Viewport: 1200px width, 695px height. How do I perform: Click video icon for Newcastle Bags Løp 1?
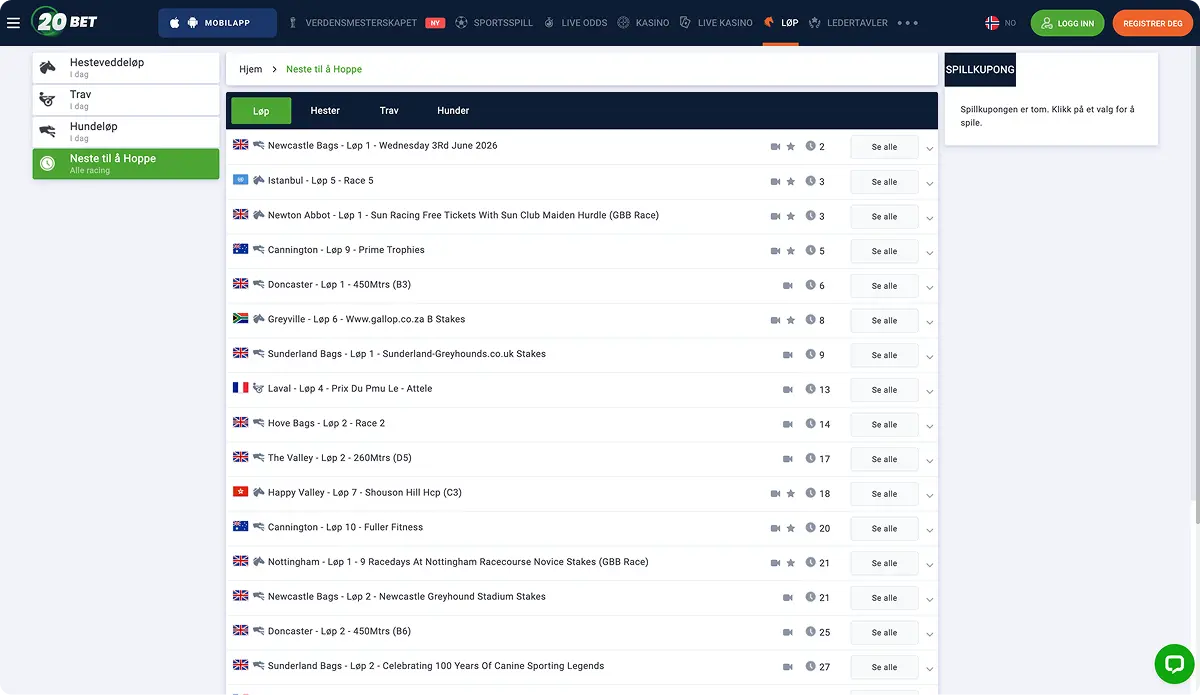(x=775, y=147)
